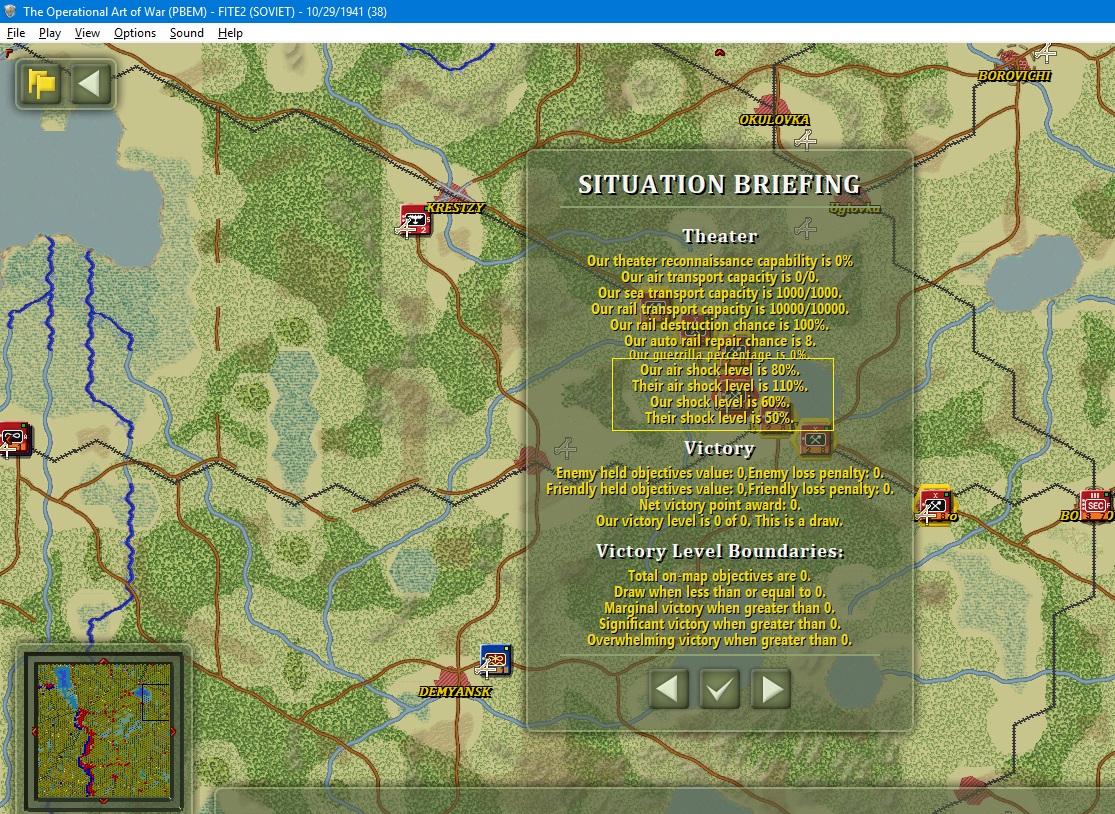
Task: Go to the next briefing page arrow
Action: click(x=771, y=688)
